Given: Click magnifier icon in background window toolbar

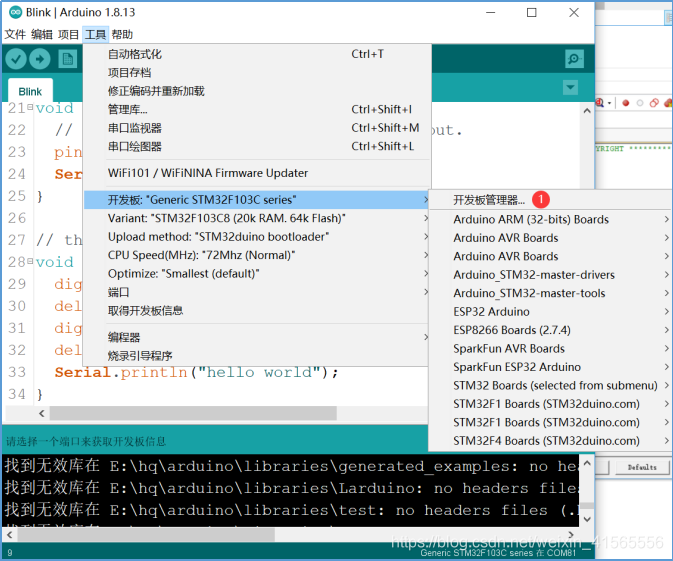Looking at the screenshot, I should click(x=600, y=103).
